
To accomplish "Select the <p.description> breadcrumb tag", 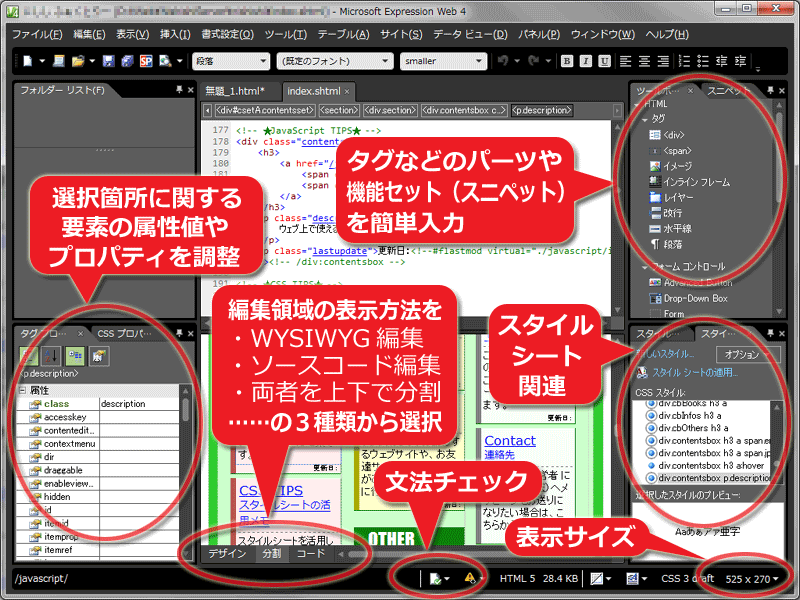I will click(541, 110).
